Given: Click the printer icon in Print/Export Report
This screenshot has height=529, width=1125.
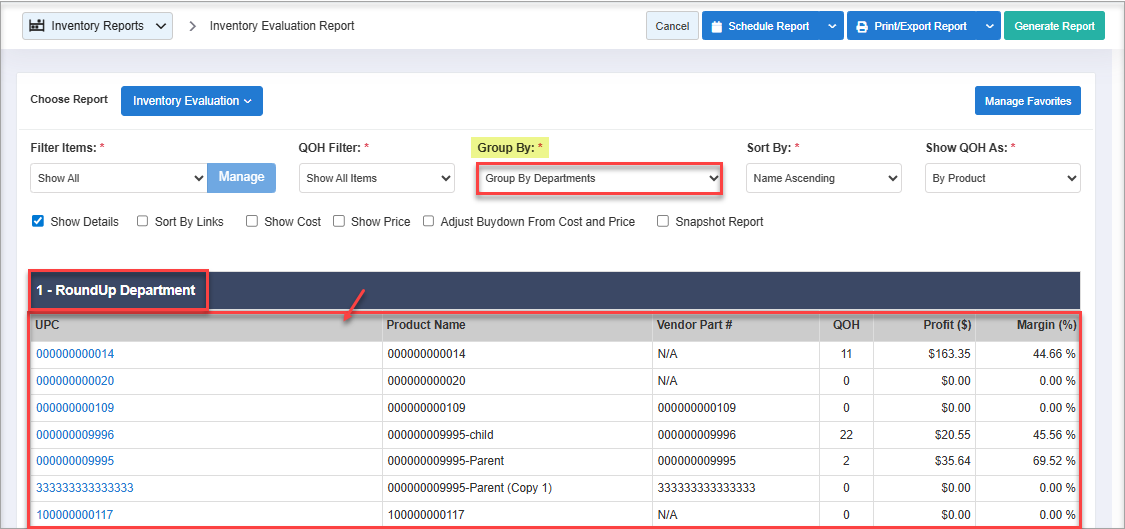Looking at the screenshot, I should click(x=861, y=27).
